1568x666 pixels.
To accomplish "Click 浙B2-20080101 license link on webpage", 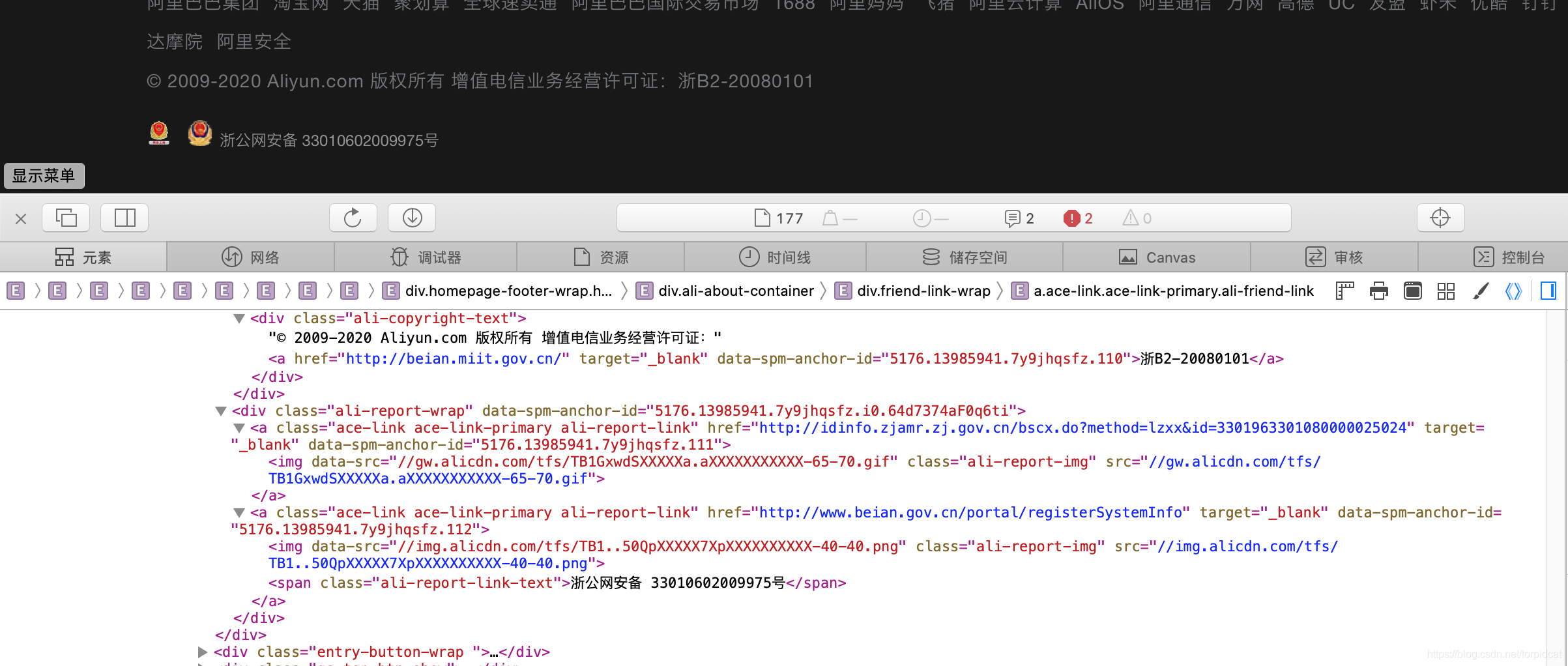I will point(746,81).
